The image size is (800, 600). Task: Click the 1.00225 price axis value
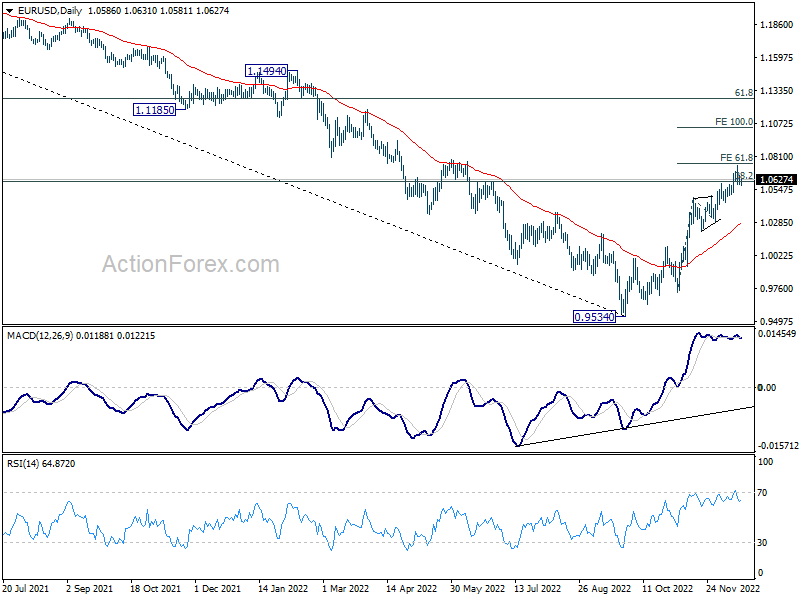pyautogui.click(x=777, y=256)
